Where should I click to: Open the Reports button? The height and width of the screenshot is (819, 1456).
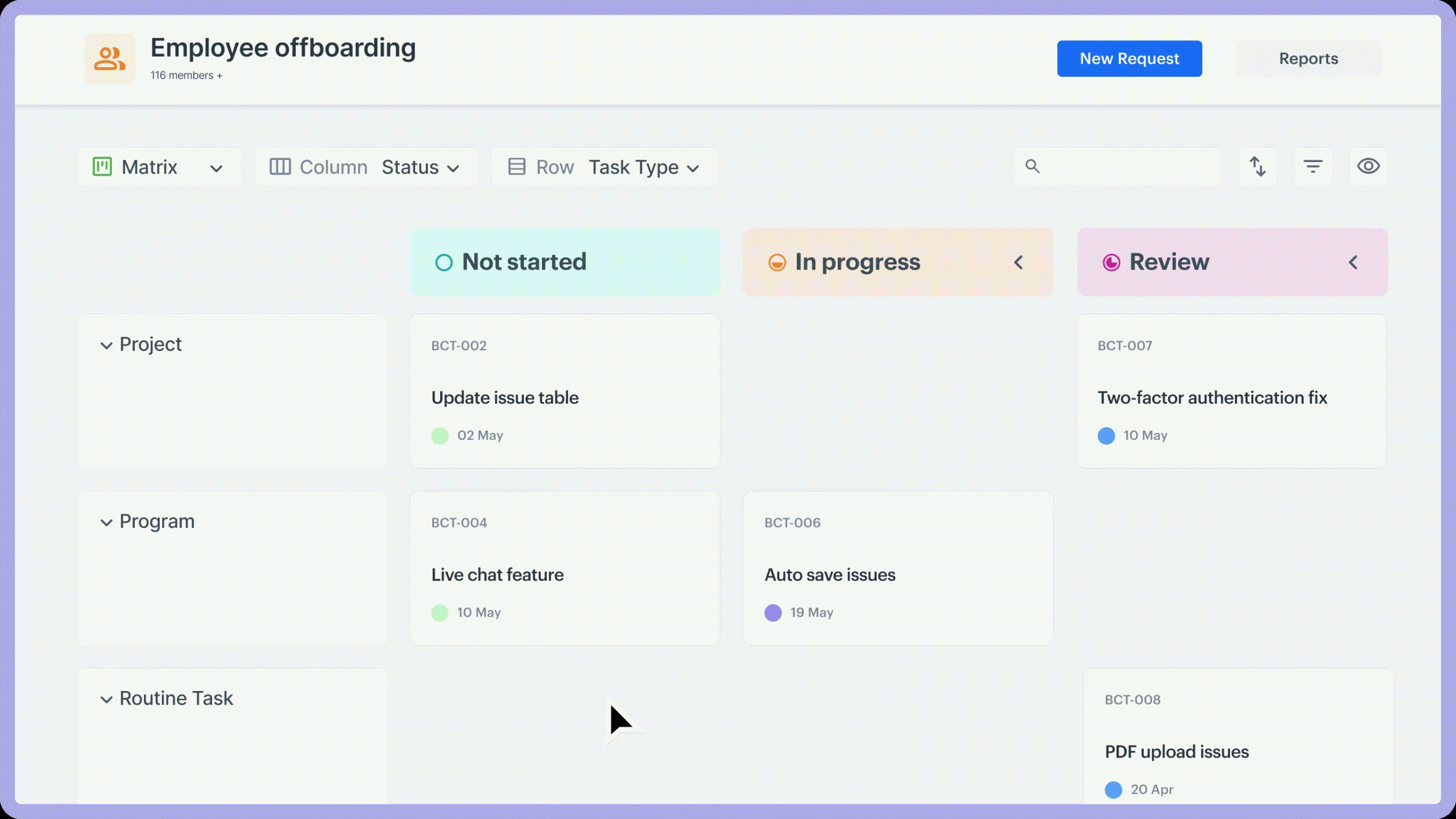click(1308, 59)
